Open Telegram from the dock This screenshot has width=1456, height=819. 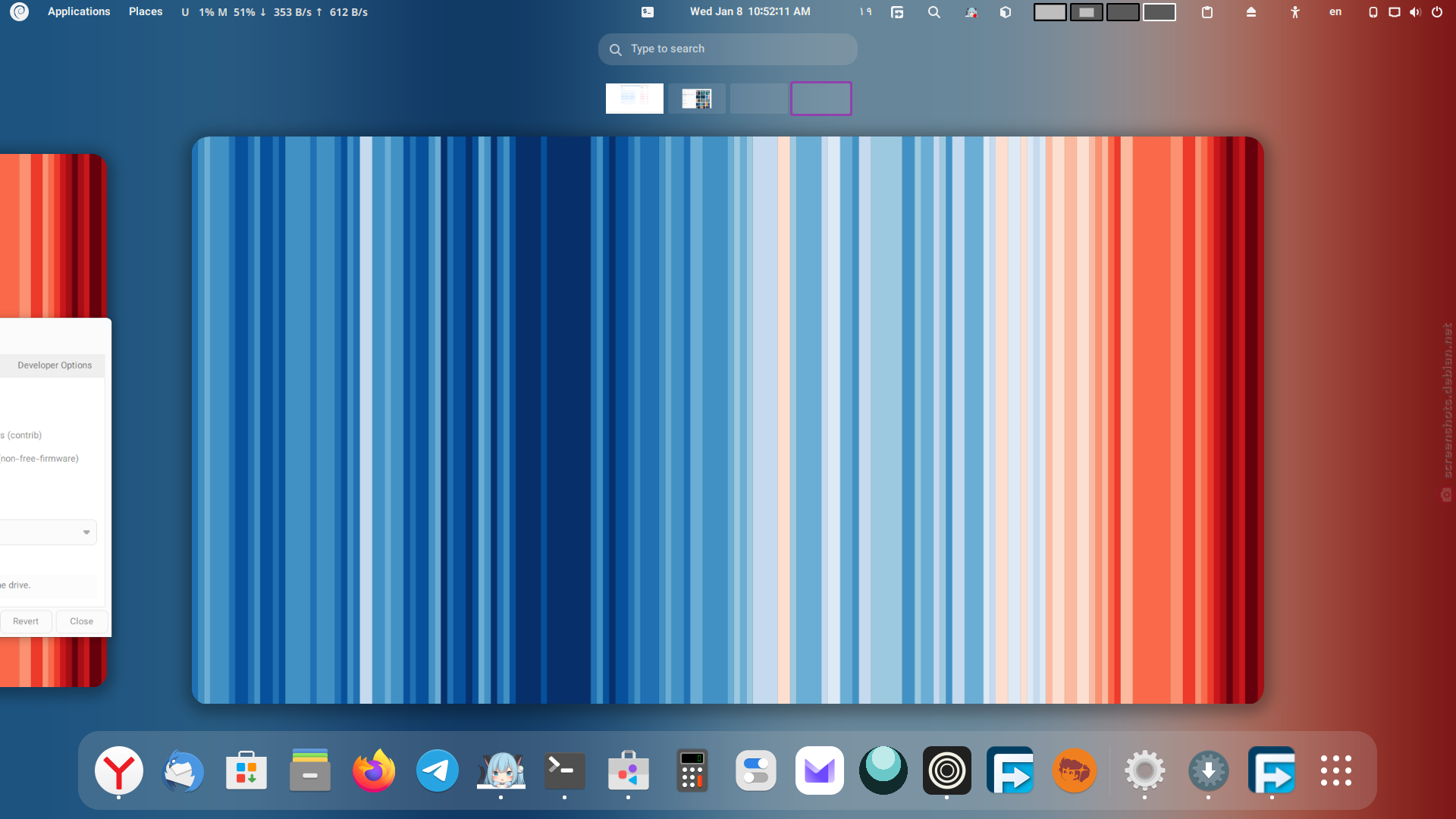click(x=438, y=771)
